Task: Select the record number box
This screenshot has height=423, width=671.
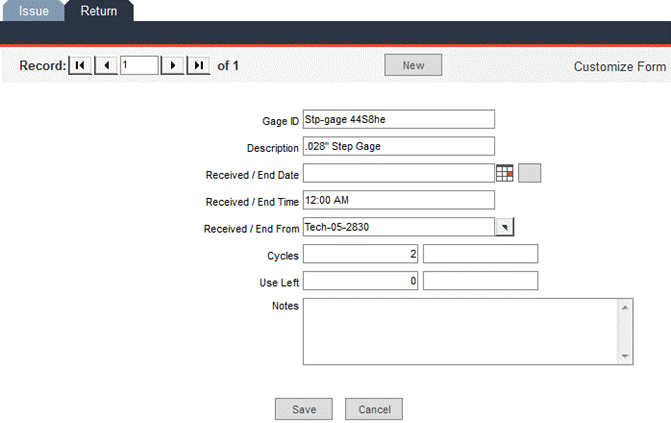Action: pyautogui.click(x=139, y=66)
